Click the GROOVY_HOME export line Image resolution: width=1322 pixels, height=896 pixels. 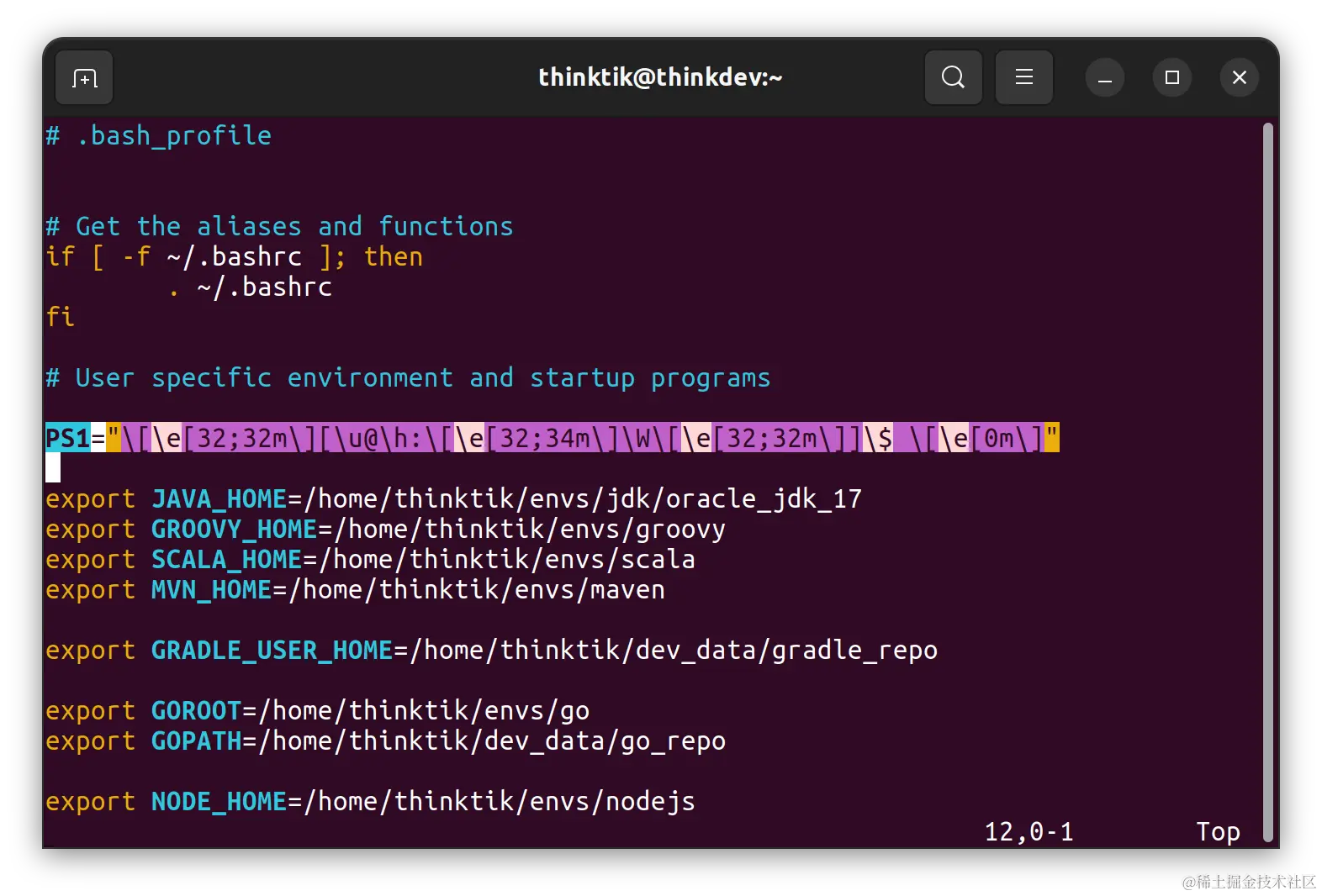click(x=385, y=529)
